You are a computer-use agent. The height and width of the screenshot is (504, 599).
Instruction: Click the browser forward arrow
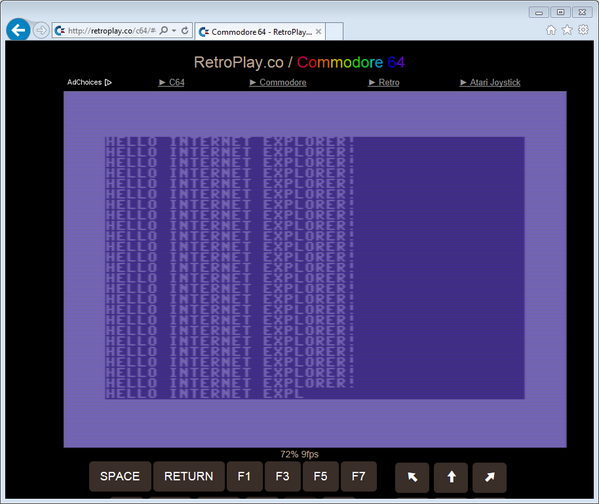tap(41, 30)
